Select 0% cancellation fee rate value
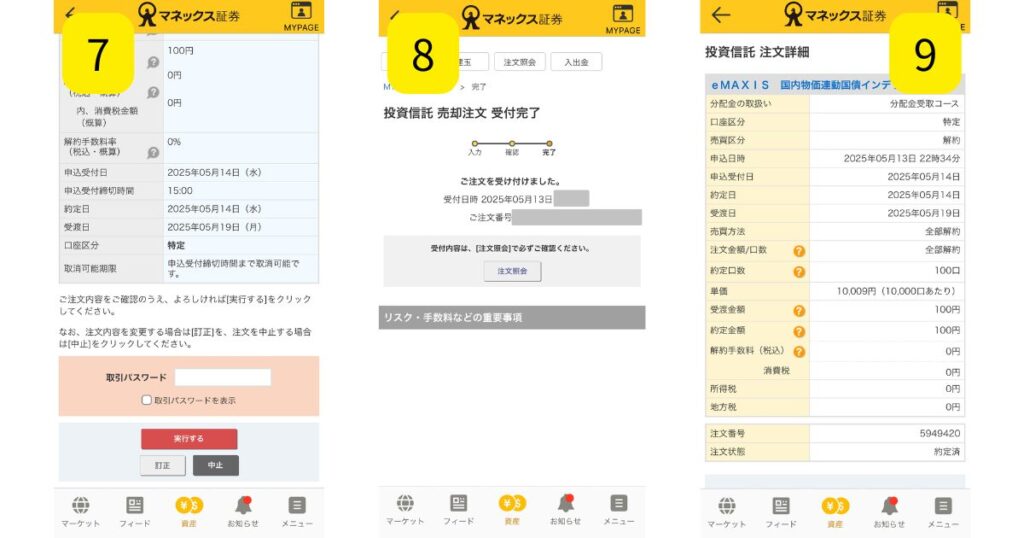The height and width of the screenshot is (538, 1024). (174, 142)
